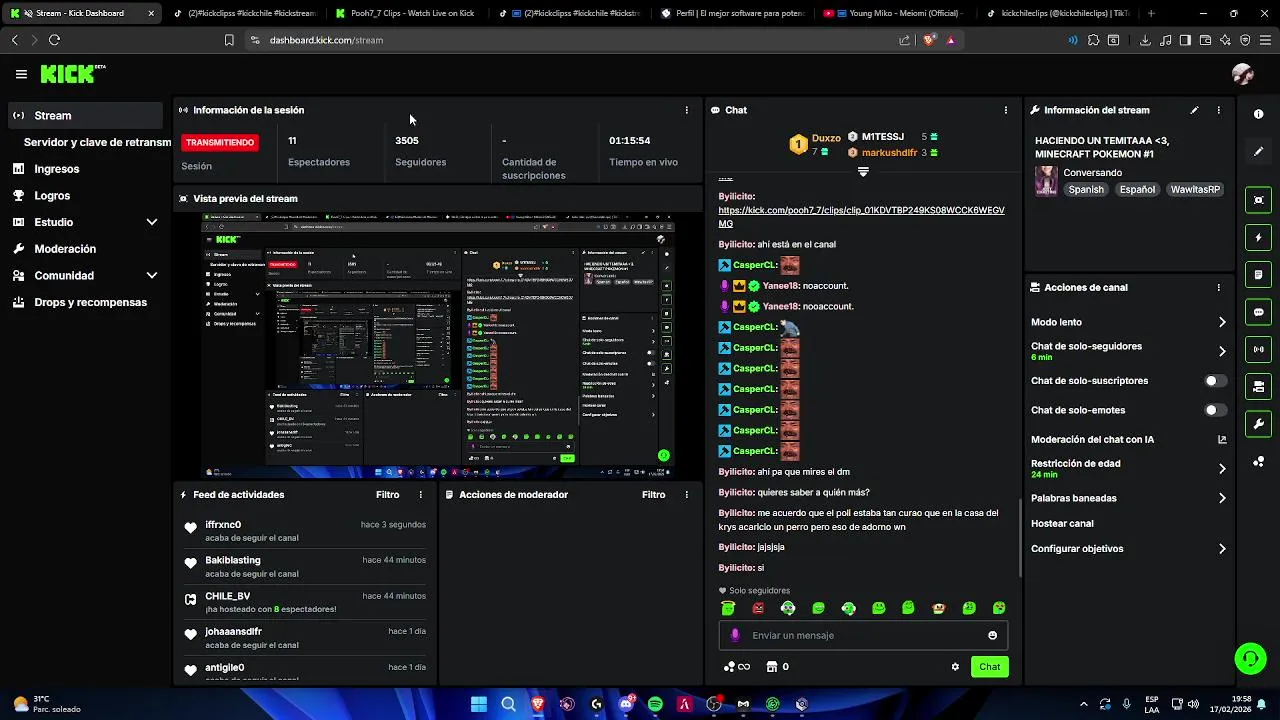The width and height of the screenshot is (1280, 720).
Task: Expand Configurar objetivos options
Action: 1222,549
